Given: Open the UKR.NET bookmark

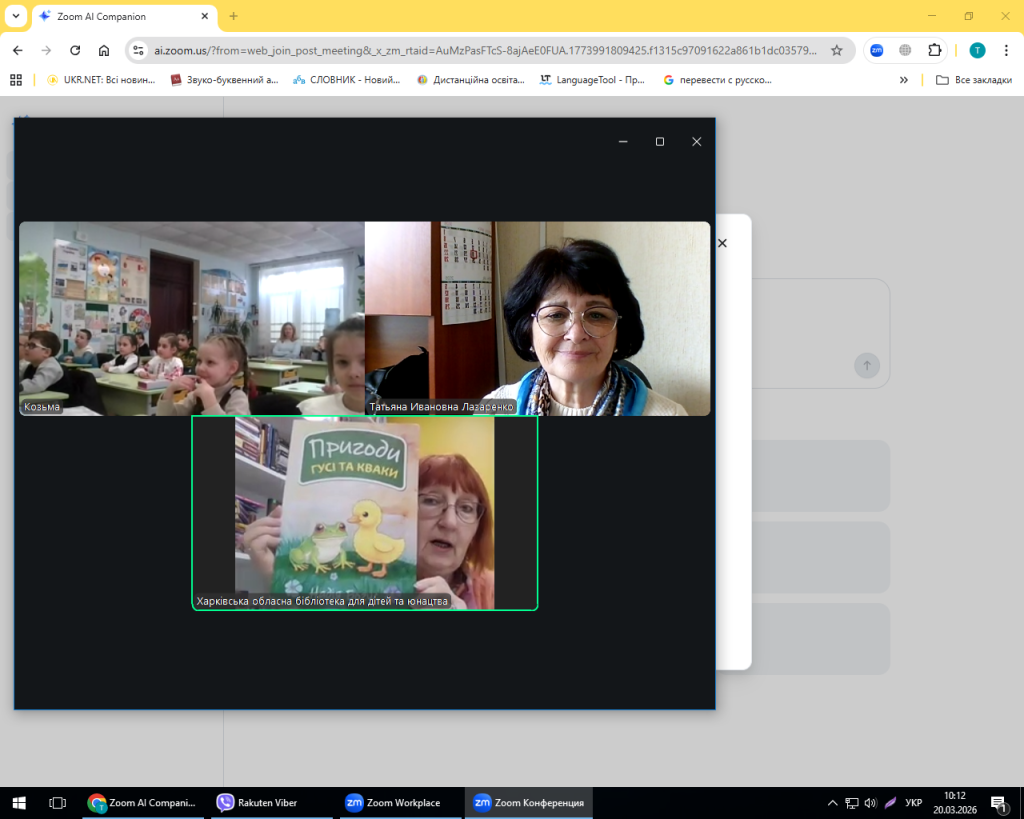Looking at the screenshot, I should coord(101,80).
